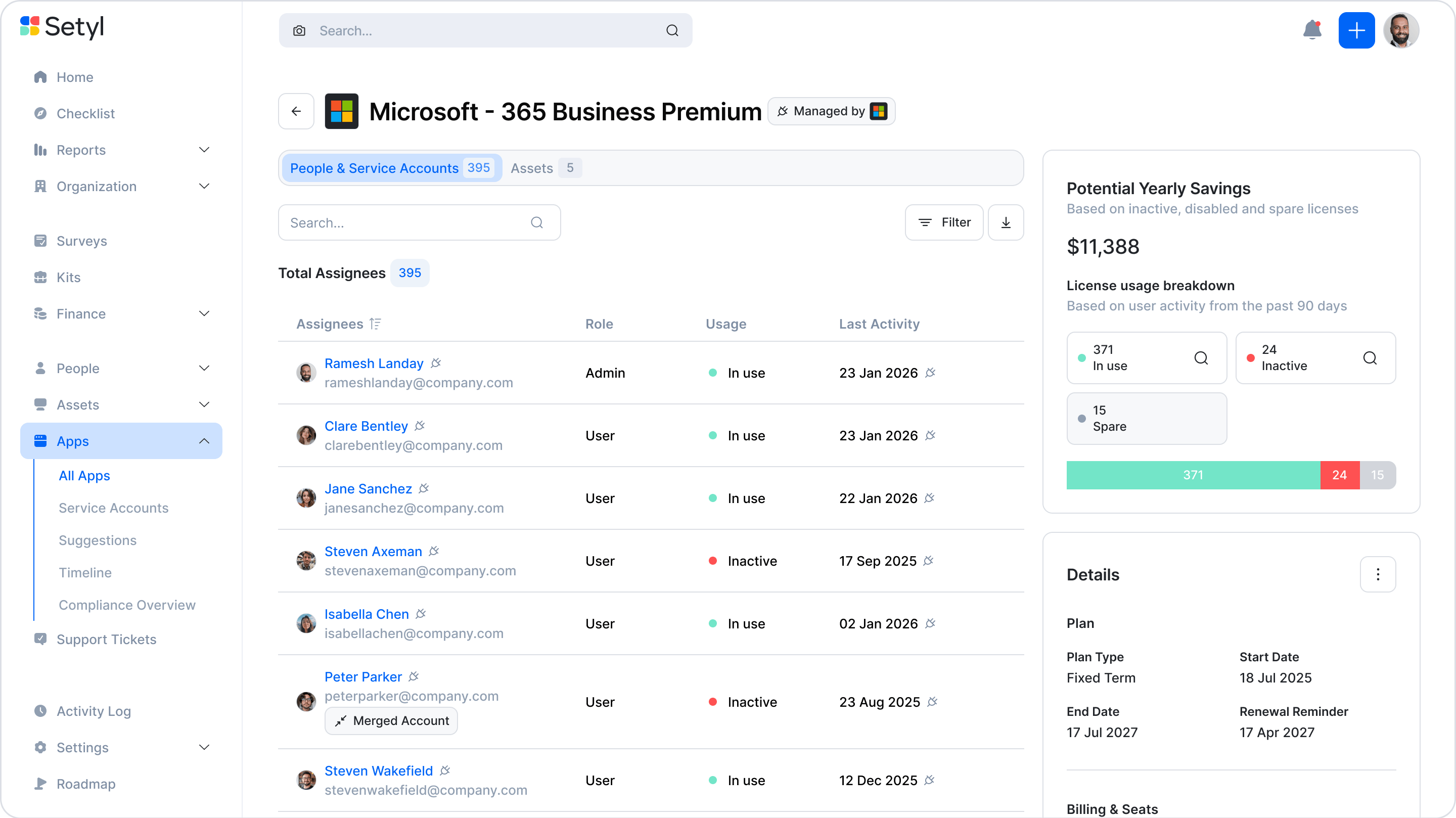This screenshot has height=818, width=1456.
Task: Open the Filter button
Action: [944, 223]
